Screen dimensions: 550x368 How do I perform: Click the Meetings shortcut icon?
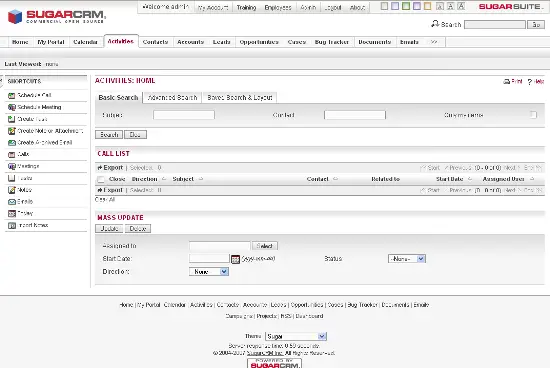pyautogui.click(x=12, y=166)
